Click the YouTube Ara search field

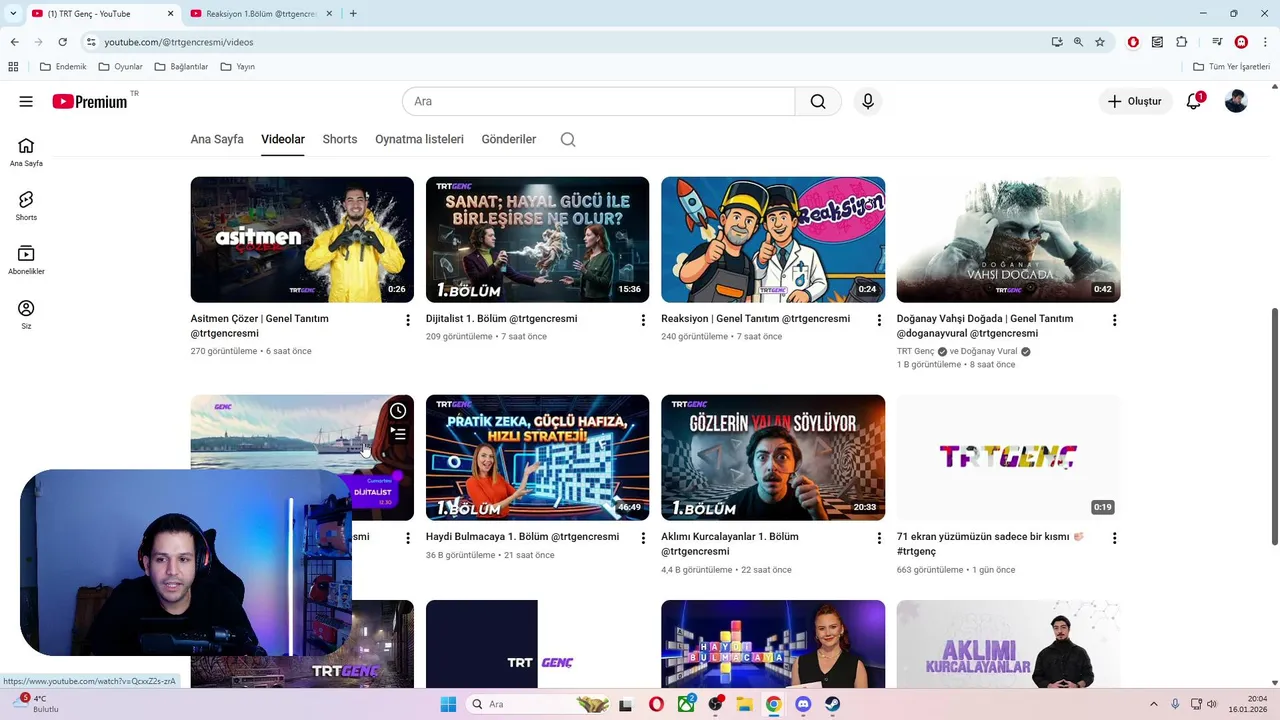click(598, 101)
